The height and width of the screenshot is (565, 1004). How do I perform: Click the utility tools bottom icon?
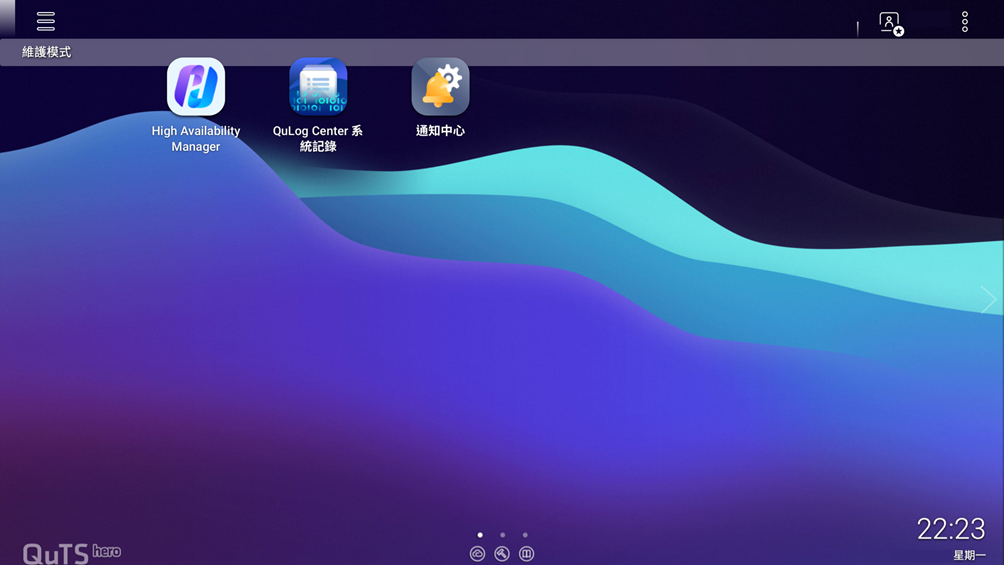[502, 553]
